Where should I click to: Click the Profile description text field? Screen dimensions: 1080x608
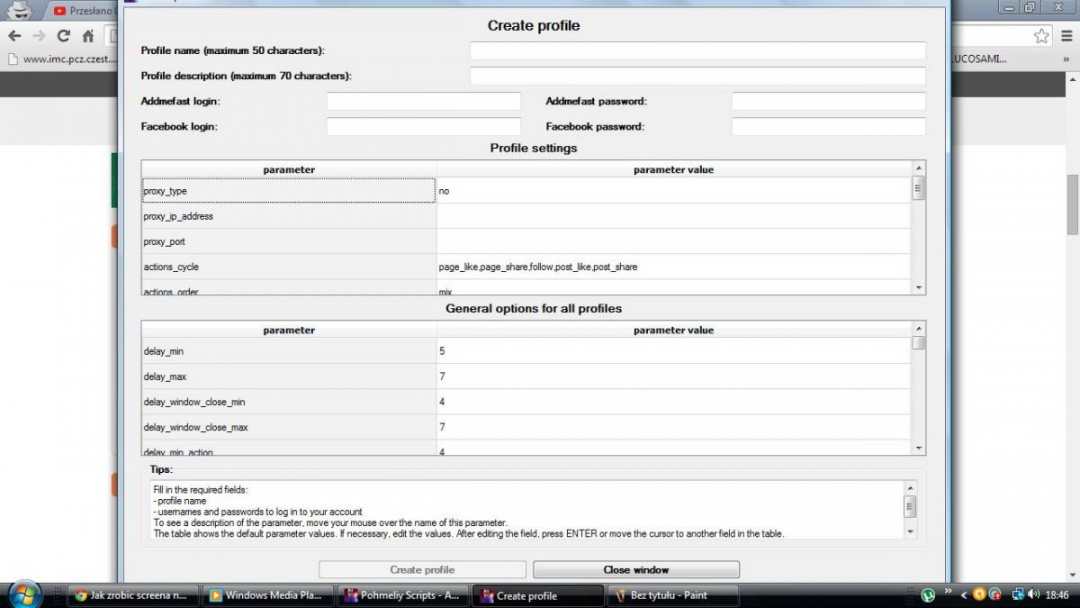coord(697,76)
